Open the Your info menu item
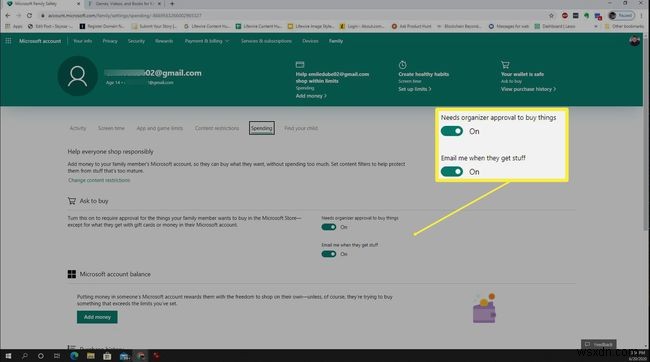Image resolution: width=650 pixels, height=362 pixels. 82,41
